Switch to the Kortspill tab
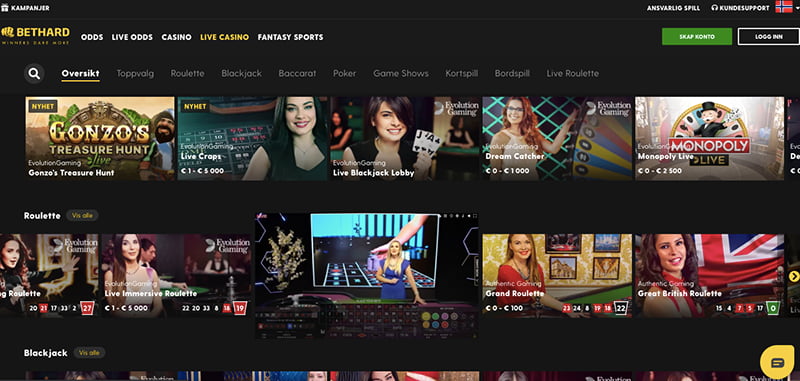Image resolution: width=800 pixels, height=381 pixels. (x=462, y=73)
